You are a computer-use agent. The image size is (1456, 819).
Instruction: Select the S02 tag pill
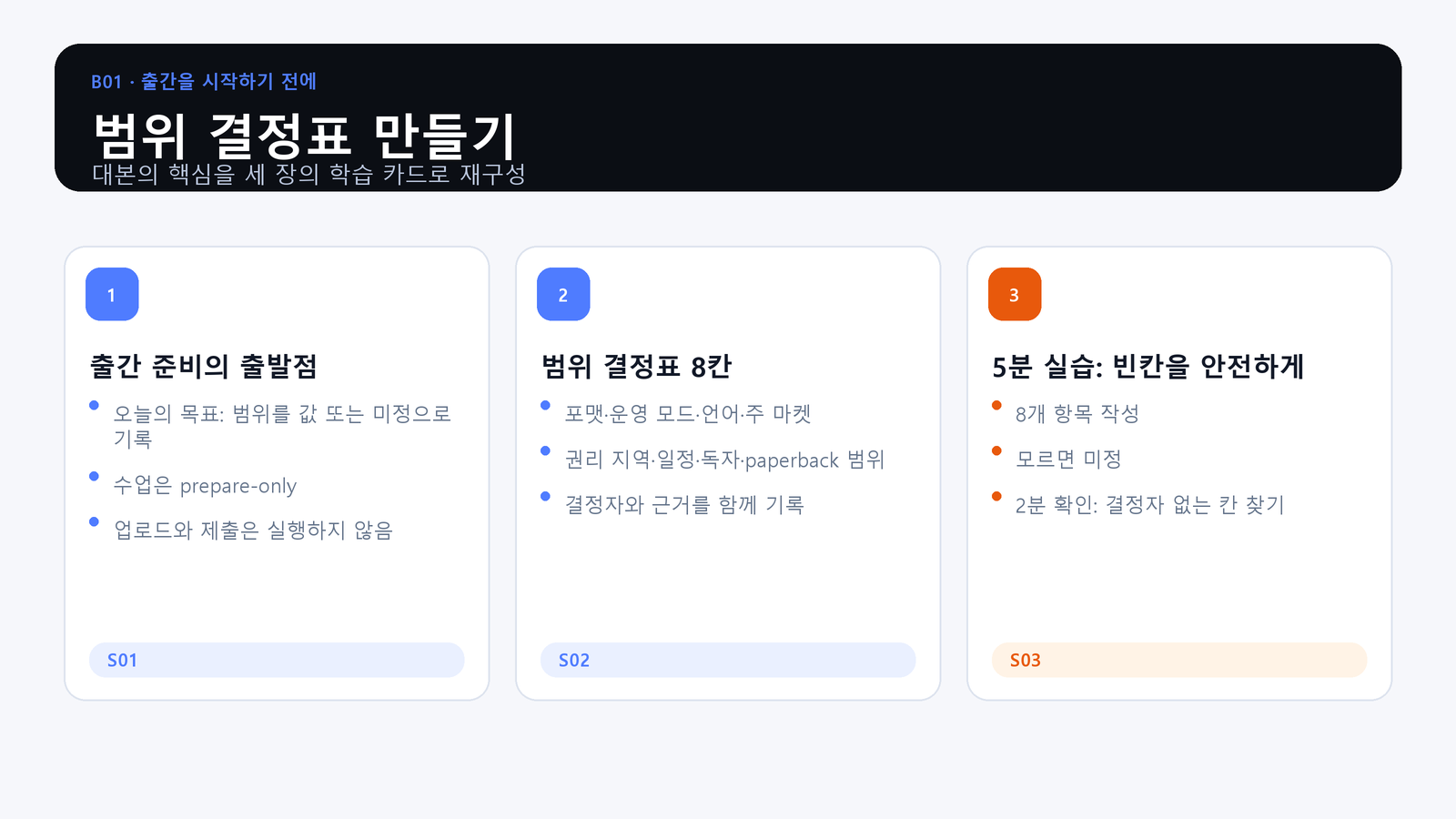pos(728,660)
